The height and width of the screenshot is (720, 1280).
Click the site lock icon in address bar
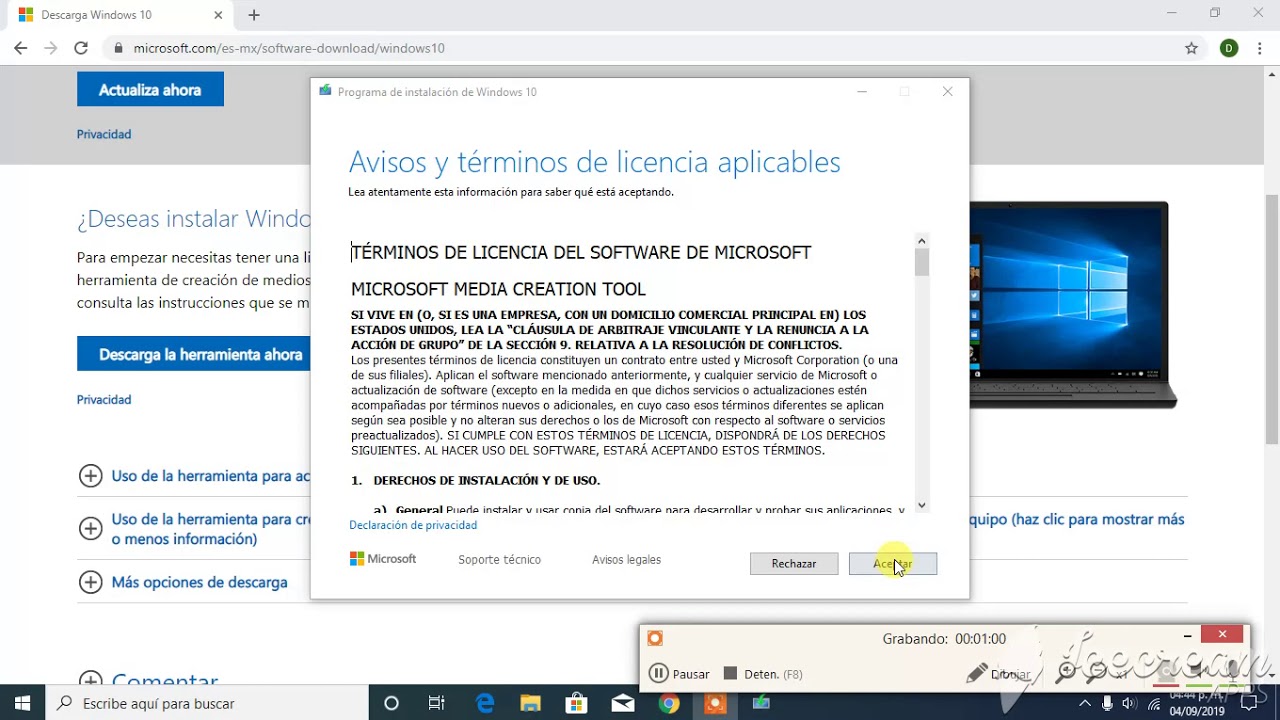[x=119, y=48]
